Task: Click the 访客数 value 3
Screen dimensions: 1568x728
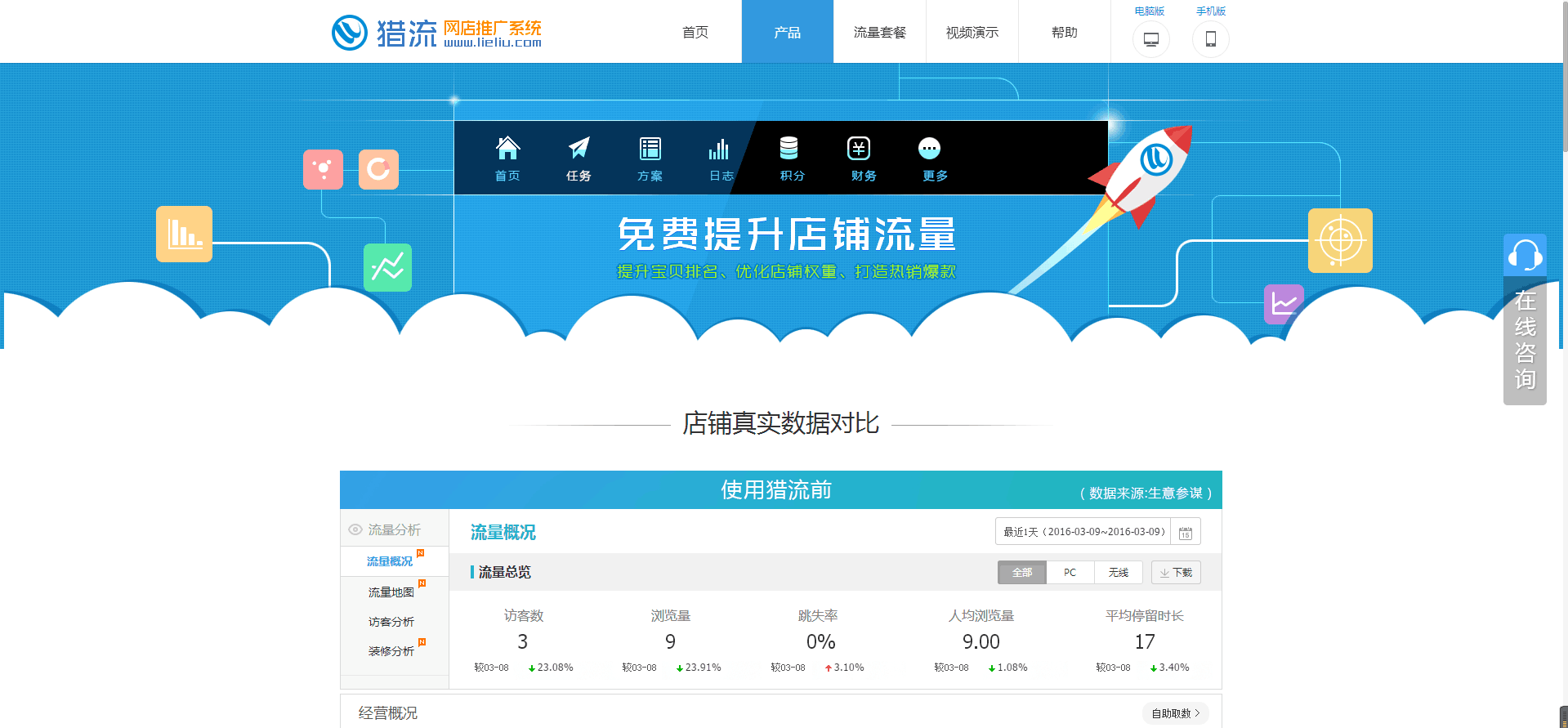Action: [x=523, y=642]
